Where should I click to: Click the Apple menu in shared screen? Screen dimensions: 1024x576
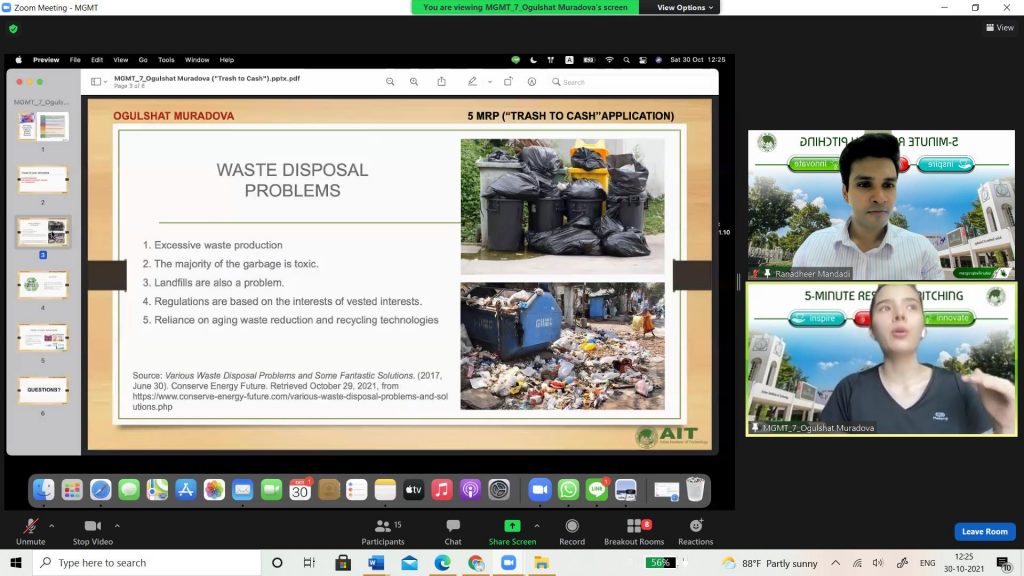coord(18,59)
